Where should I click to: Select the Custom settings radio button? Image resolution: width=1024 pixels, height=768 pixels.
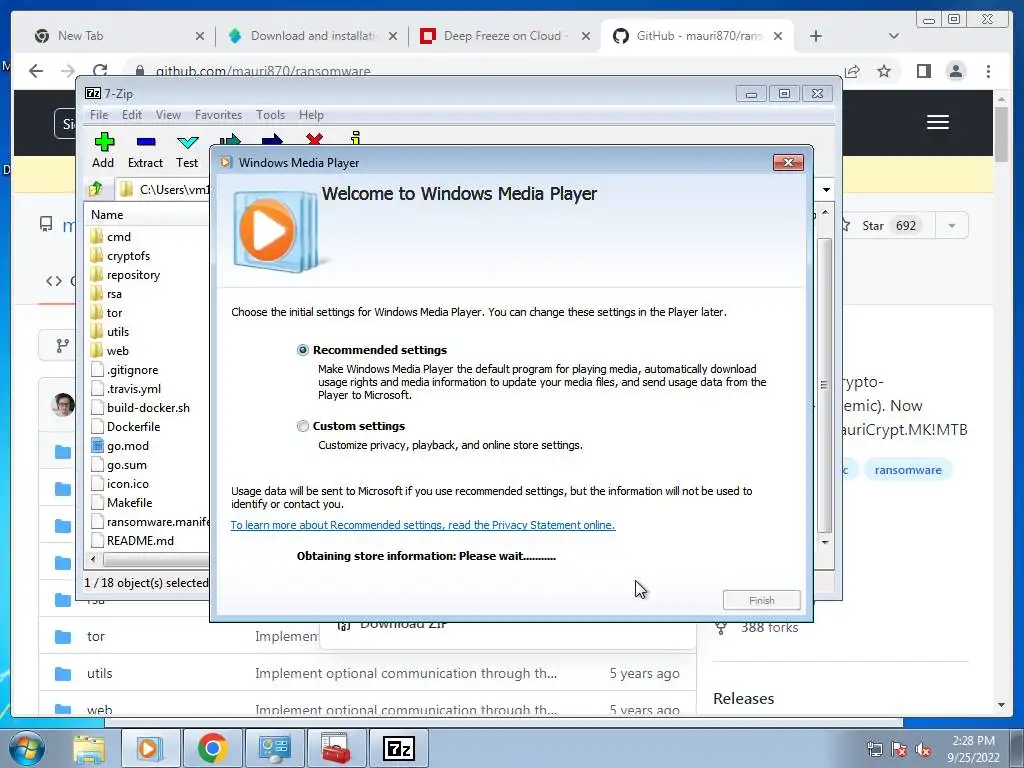coord(302,426)
